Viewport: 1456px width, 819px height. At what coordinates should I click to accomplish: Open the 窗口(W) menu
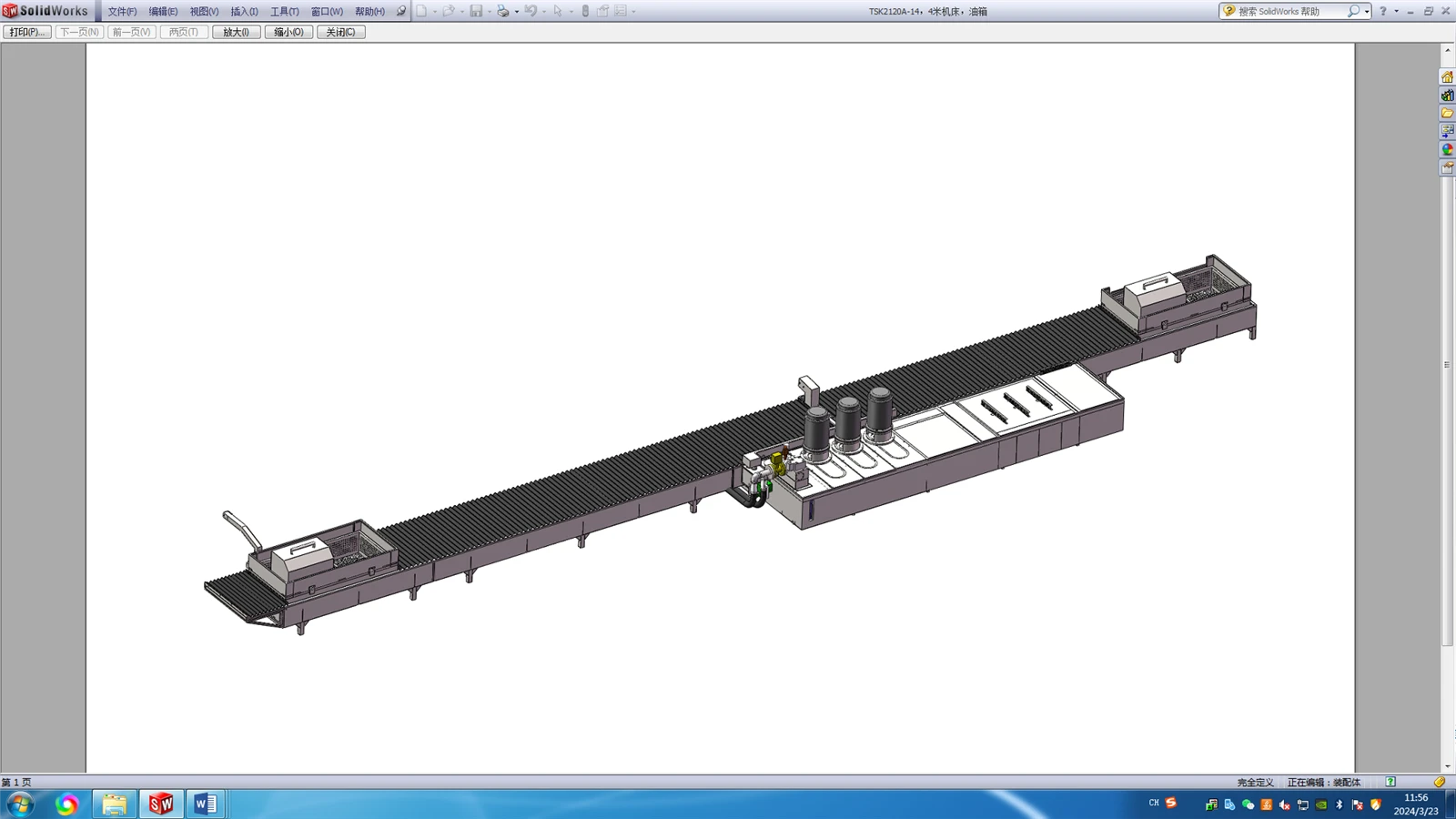click(327, 12)
